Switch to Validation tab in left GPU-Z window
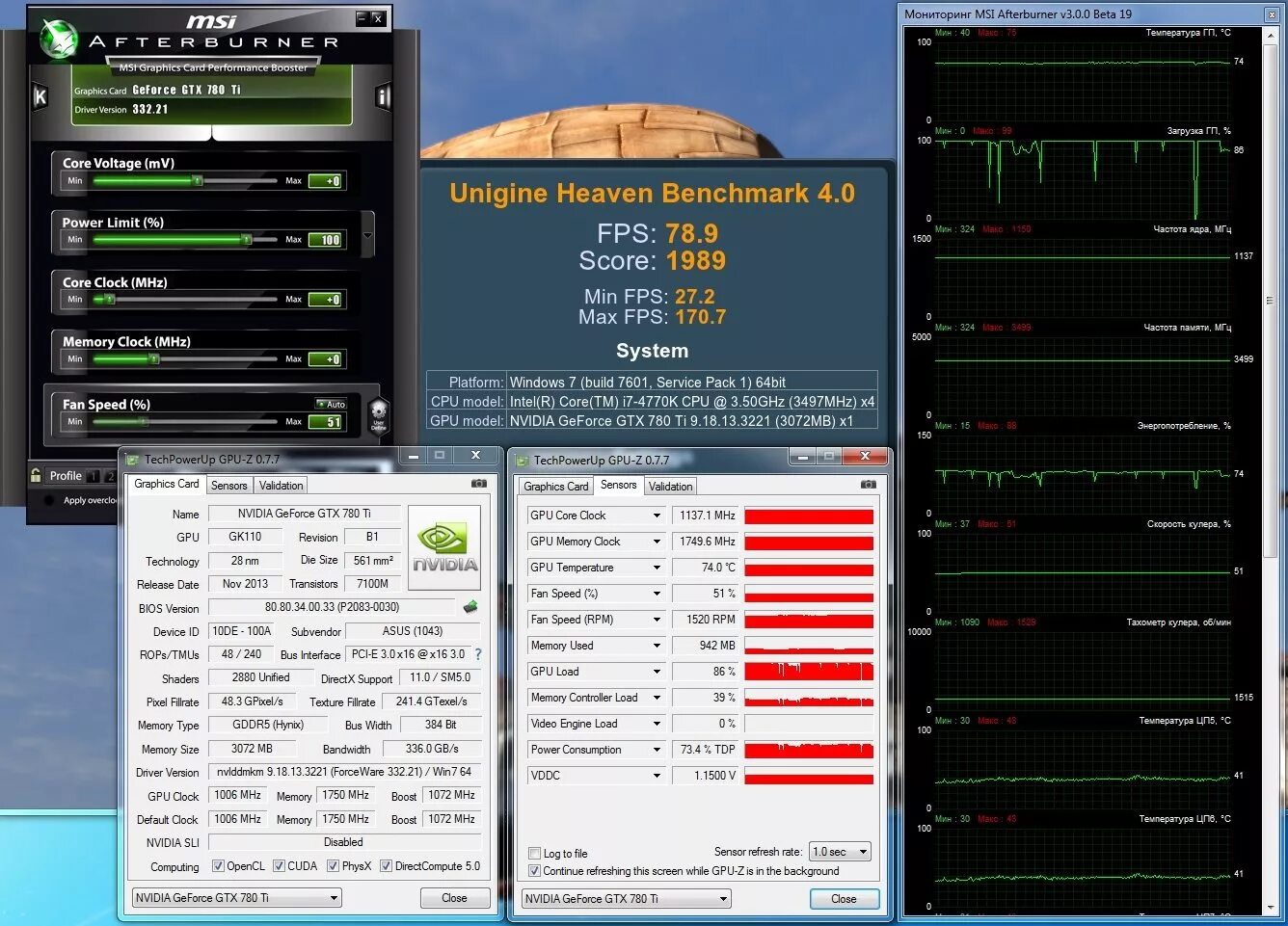 [x=282, y=486]
